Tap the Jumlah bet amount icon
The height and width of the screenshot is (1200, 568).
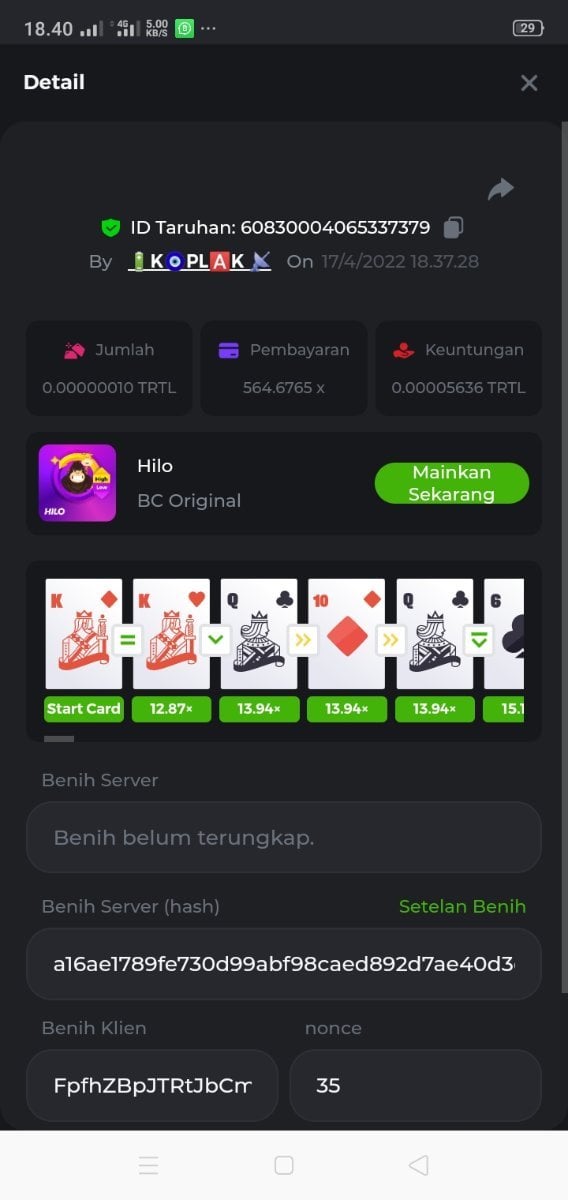[x=74, y=350]
